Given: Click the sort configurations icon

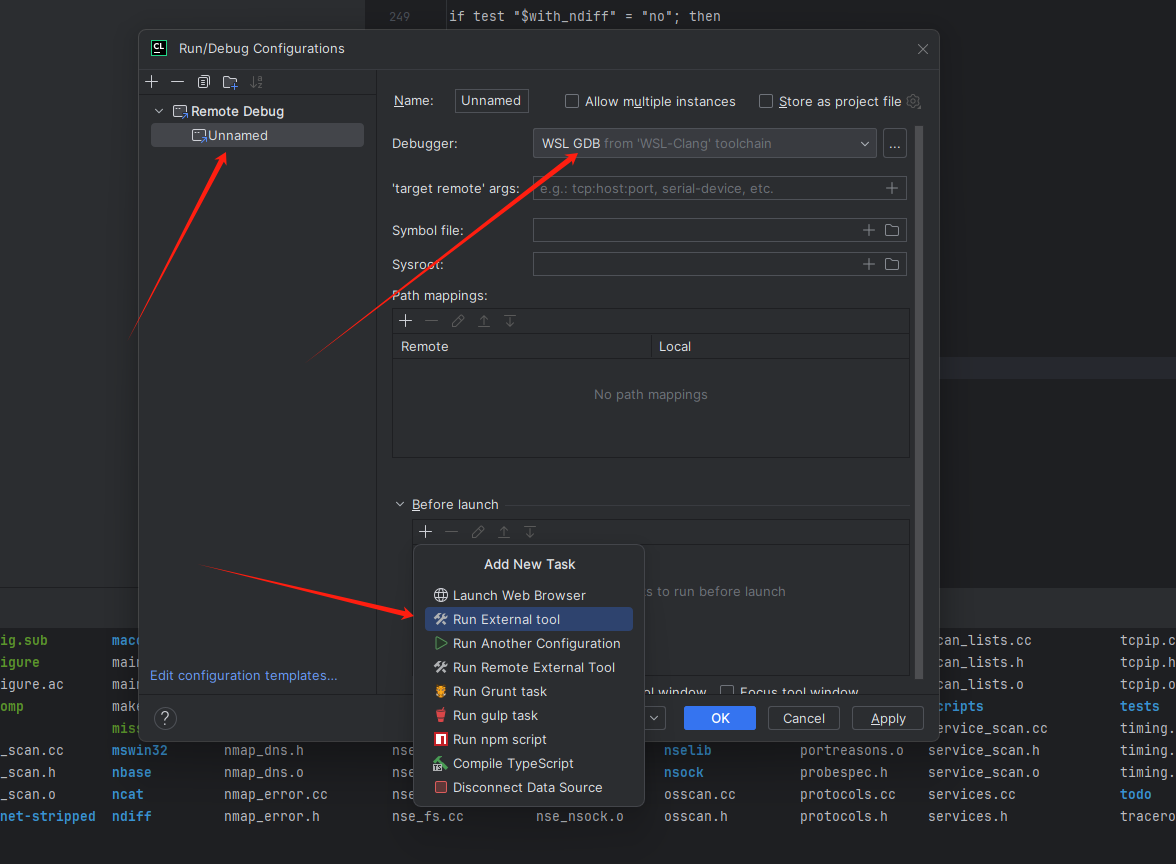Looking at the screenshot, I should pyautogui.click(x=257, y=82).
